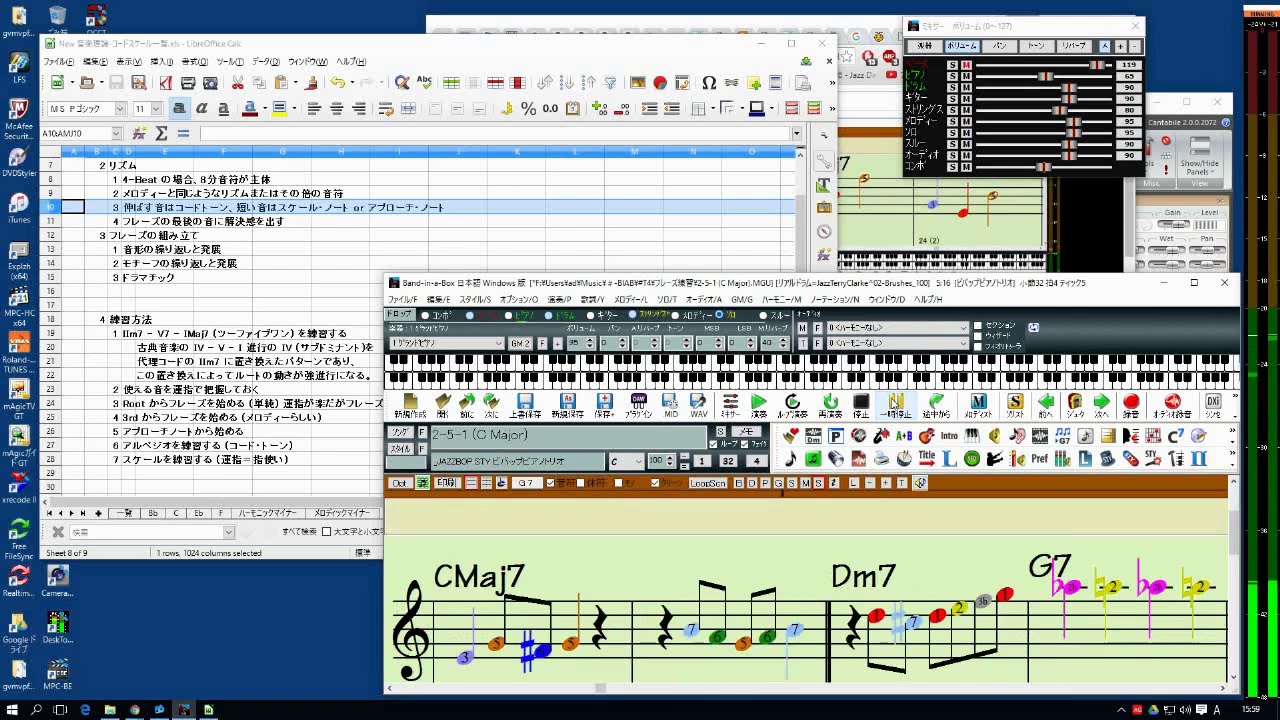Click the Save As (新規保存) icon

pyautogui.click(x=567, y=405)
